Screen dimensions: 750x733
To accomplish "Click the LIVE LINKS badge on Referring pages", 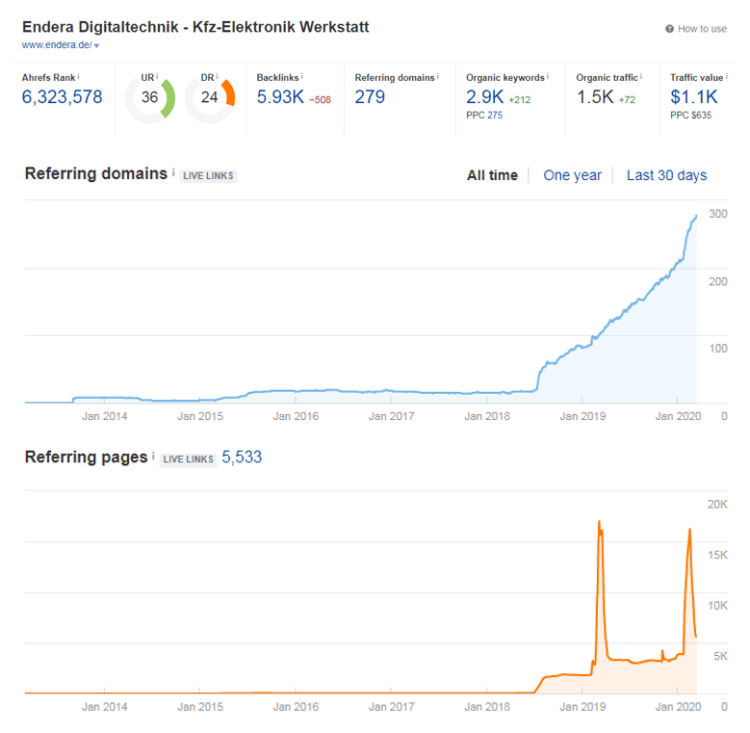I will (x=188, y=459).
